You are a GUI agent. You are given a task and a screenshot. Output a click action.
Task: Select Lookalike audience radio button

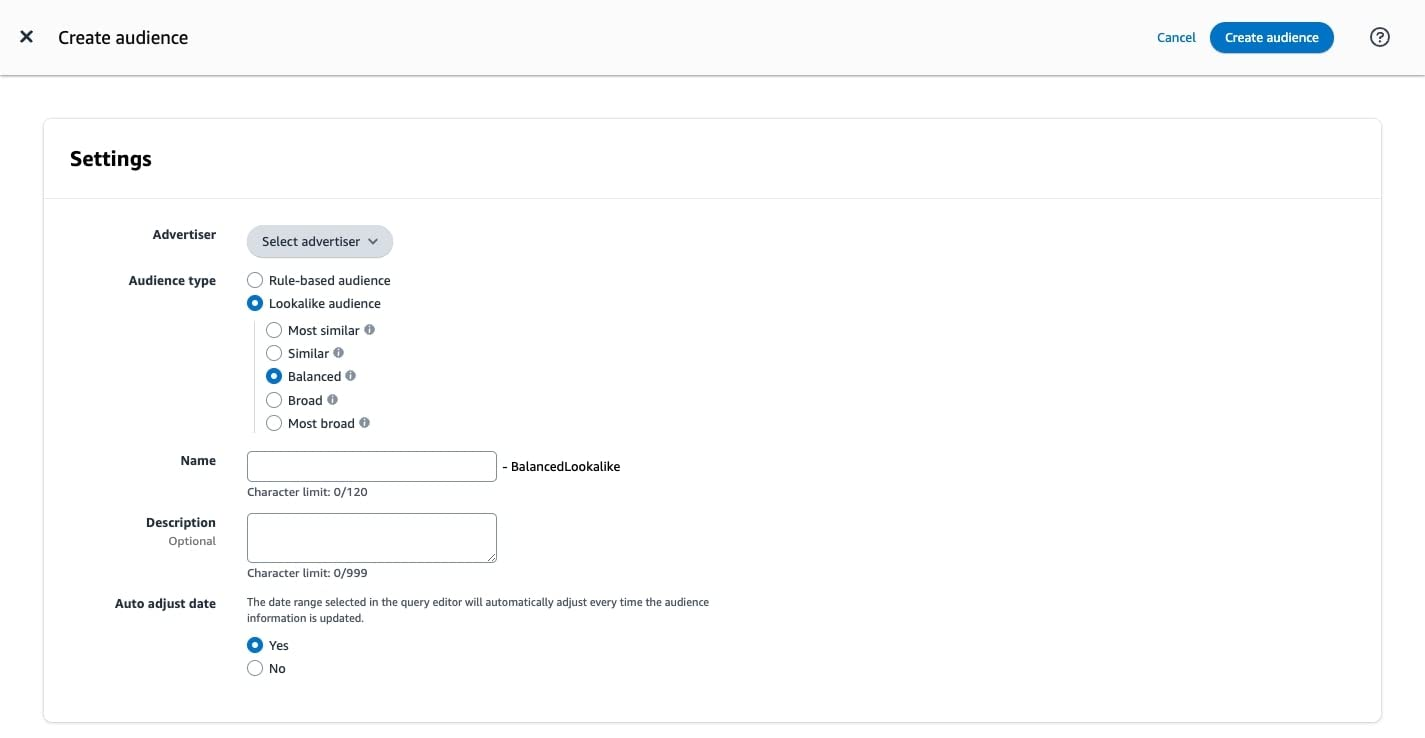(x=255, y=303)
